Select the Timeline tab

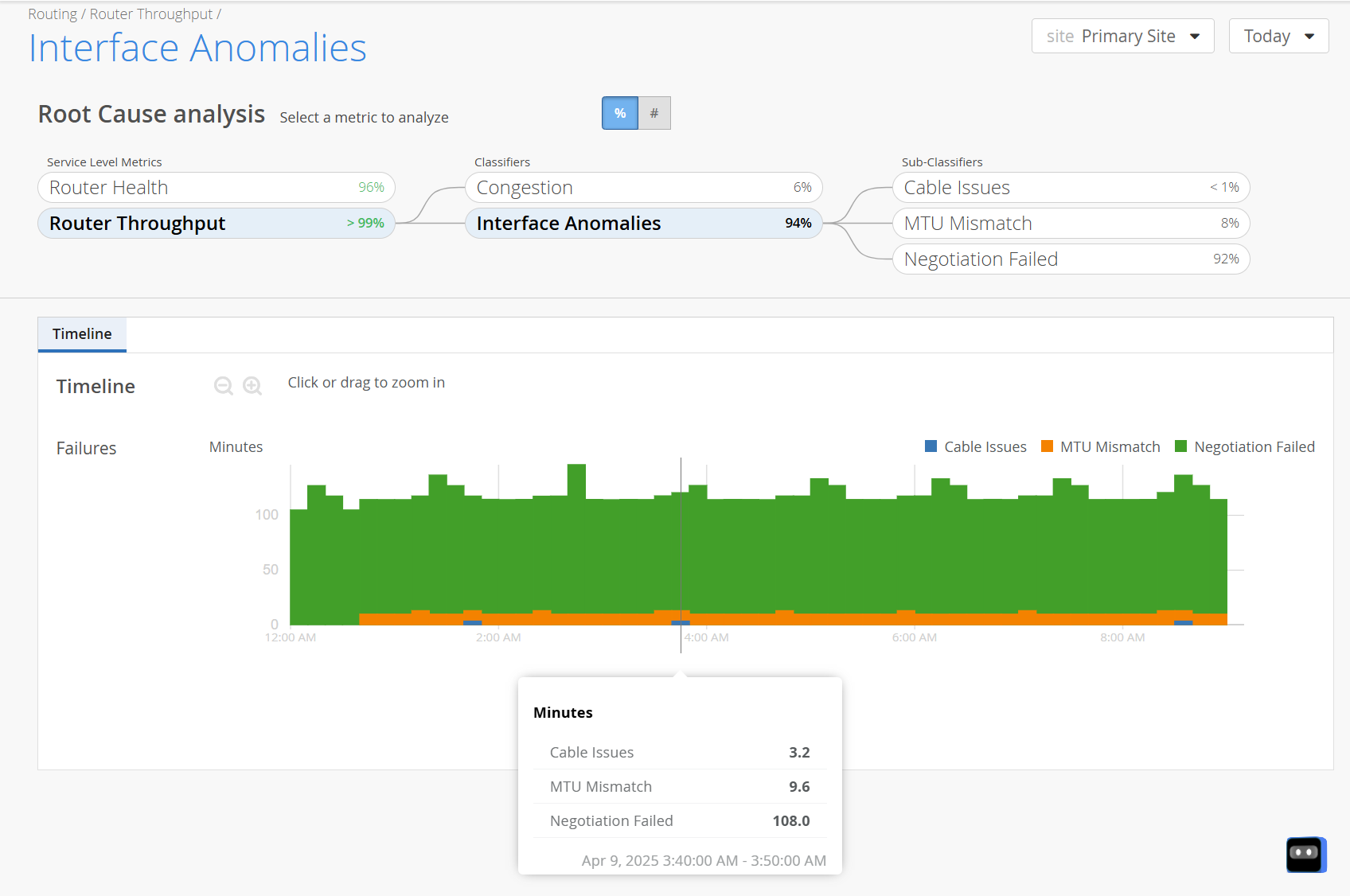82,334
